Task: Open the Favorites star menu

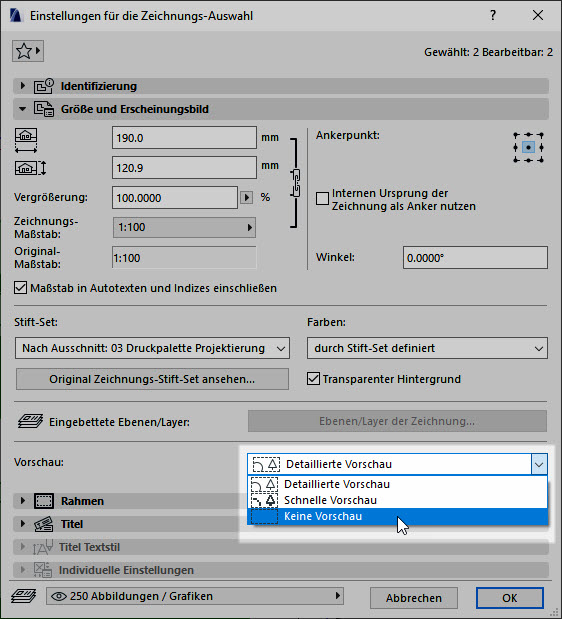Action: (x=28, y=51)
